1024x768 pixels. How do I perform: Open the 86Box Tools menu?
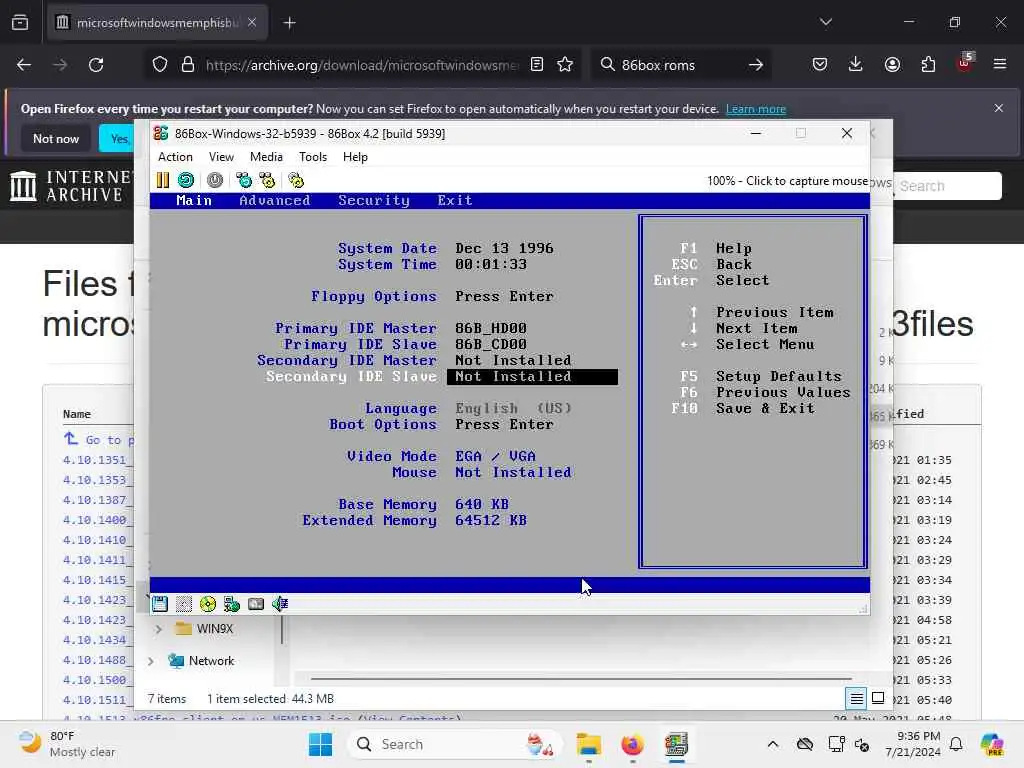[313, 157]
